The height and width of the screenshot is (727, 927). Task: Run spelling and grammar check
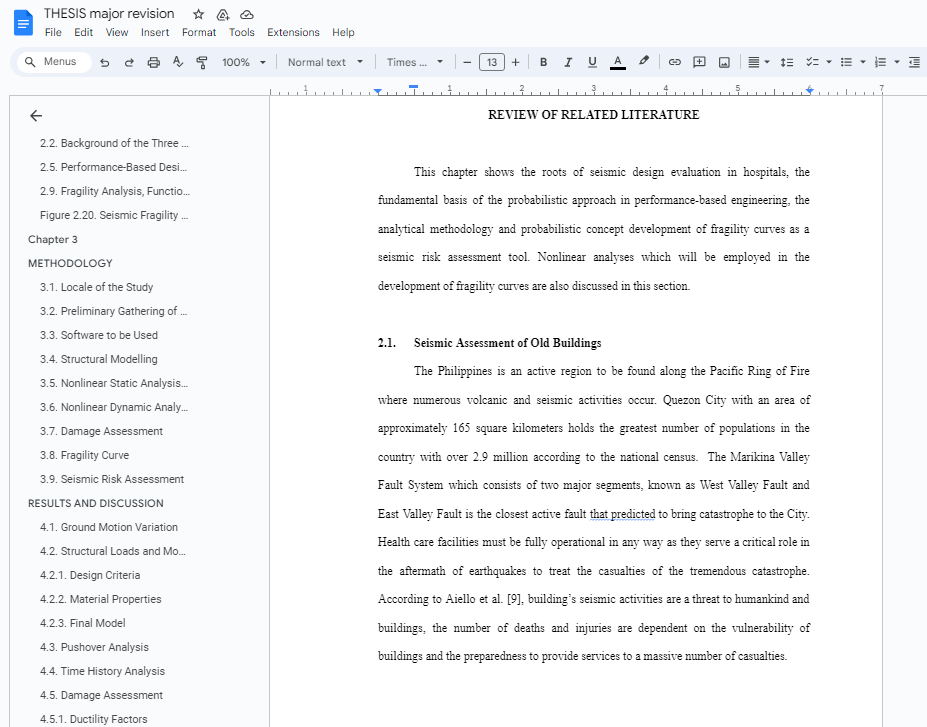[178, 62]
